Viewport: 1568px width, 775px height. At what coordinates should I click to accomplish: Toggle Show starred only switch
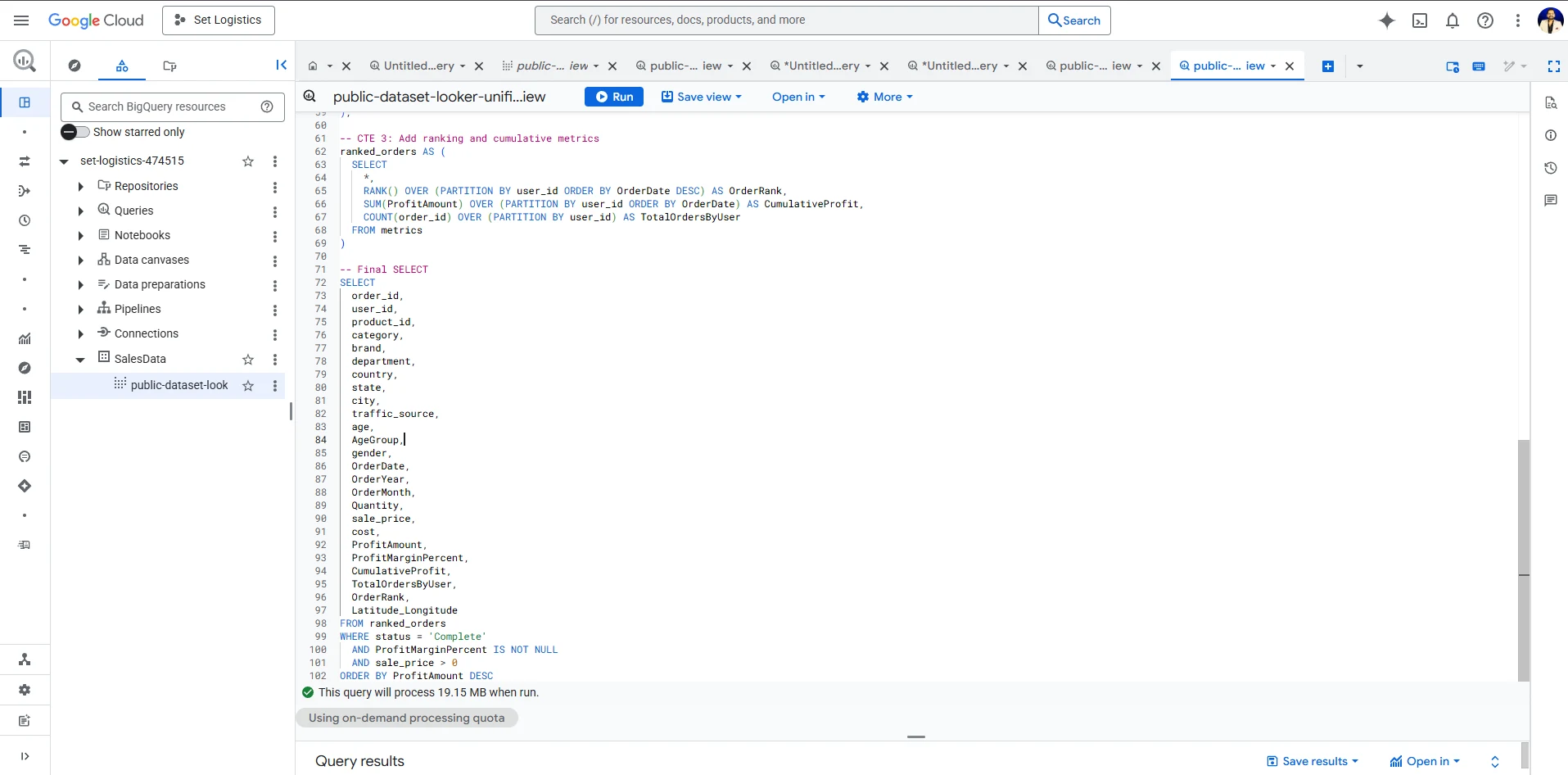[x=75, y=132]
